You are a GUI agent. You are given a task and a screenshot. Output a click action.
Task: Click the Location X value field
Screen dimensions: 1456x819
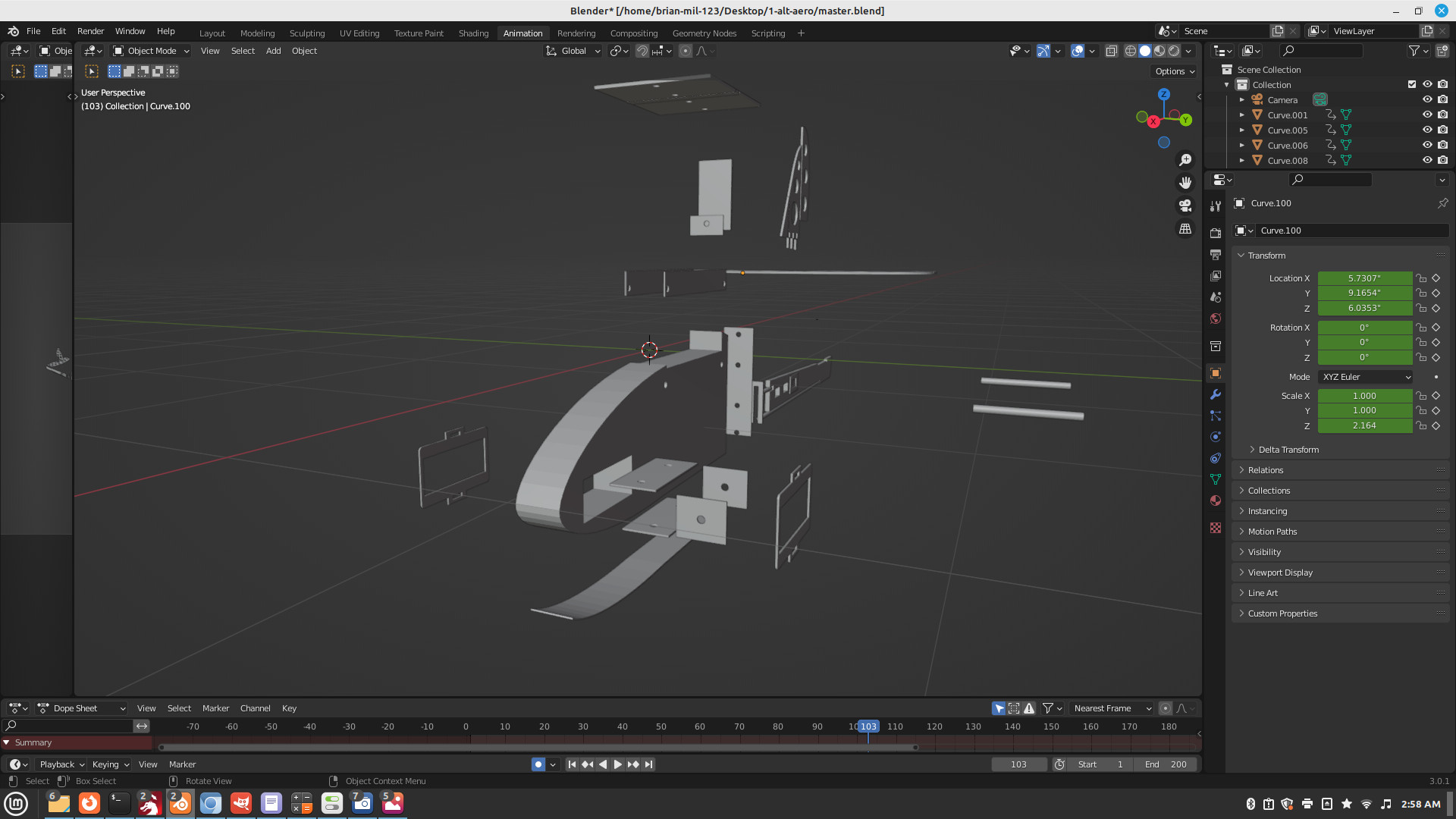pos(1364,278)
